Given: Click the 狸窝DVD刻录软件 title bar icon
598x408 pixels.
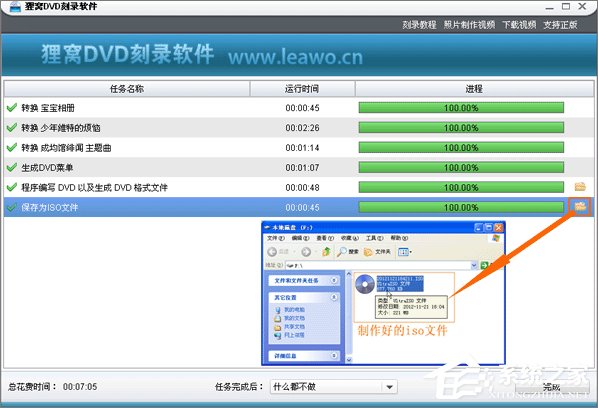Looking at the screenshot, I should (15, 6).
